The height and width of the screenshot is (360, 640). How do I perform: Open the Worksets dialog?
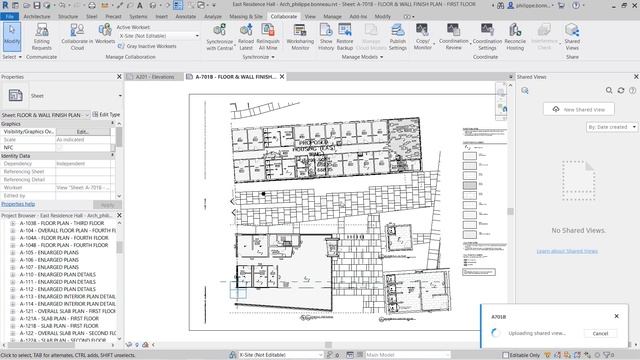coord(105,34)
